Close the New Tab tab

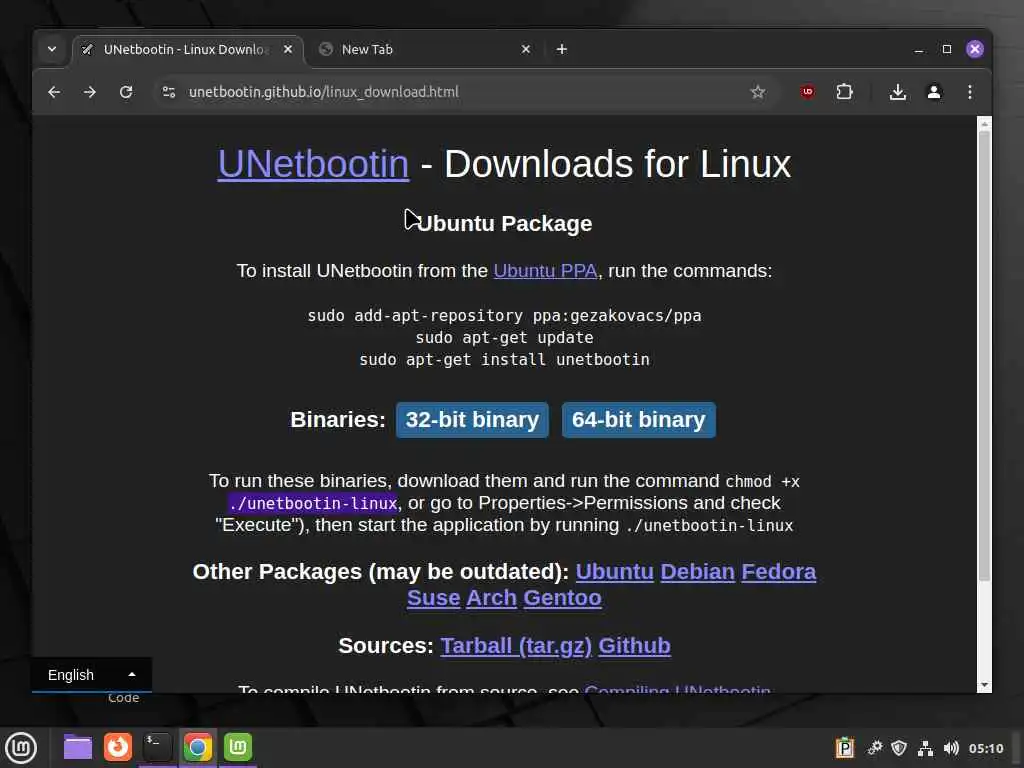[x=526, y=49]
